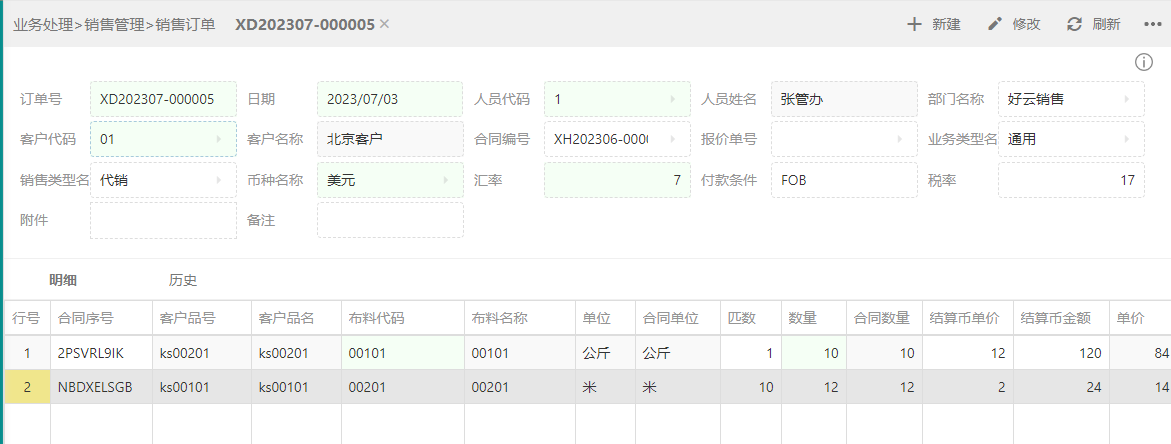The height and width of the screenshot is (444, 1171).
Task: Click the 备注 input field
Action: 391,221
